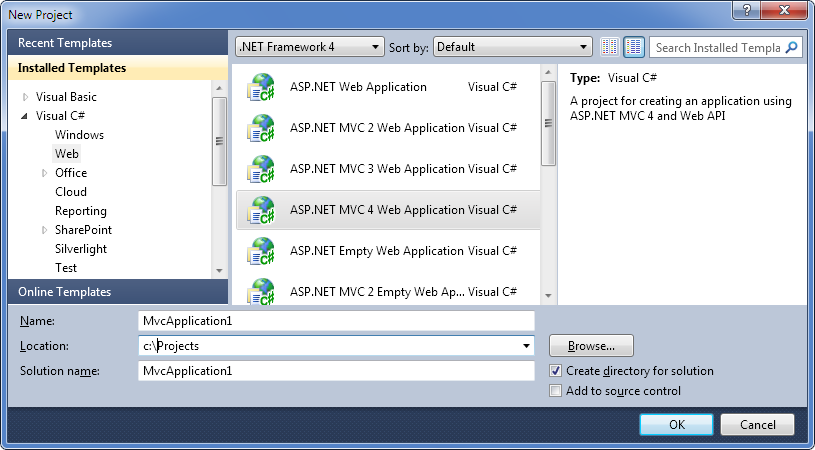Open the .NET Framework 4 version dropdown

pos(309,47)
